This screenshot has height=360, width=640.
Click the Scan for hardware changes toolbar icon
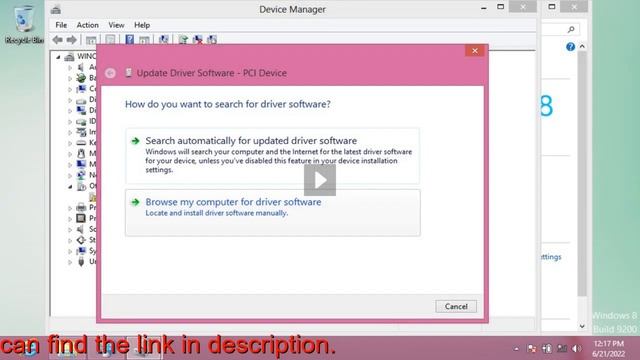pyautogui.click(x=164, y=40)
